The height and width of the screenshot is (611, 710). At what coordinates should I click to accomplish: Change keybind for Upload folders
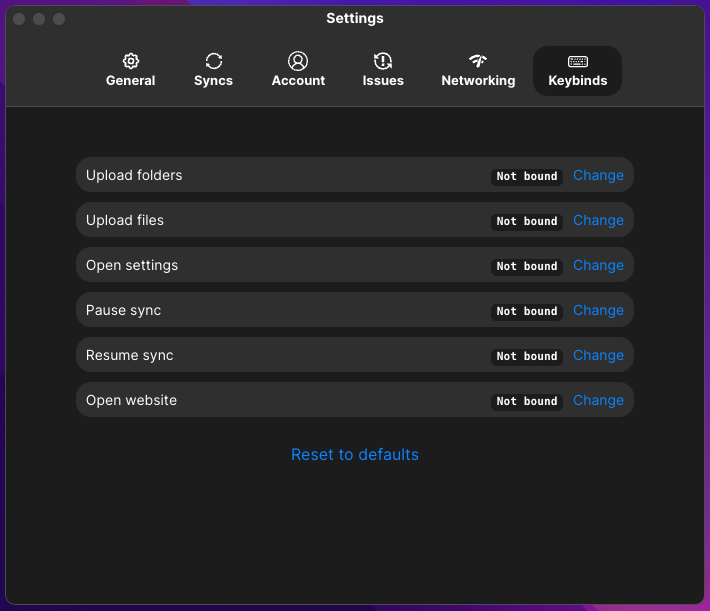tap(598, 175)
